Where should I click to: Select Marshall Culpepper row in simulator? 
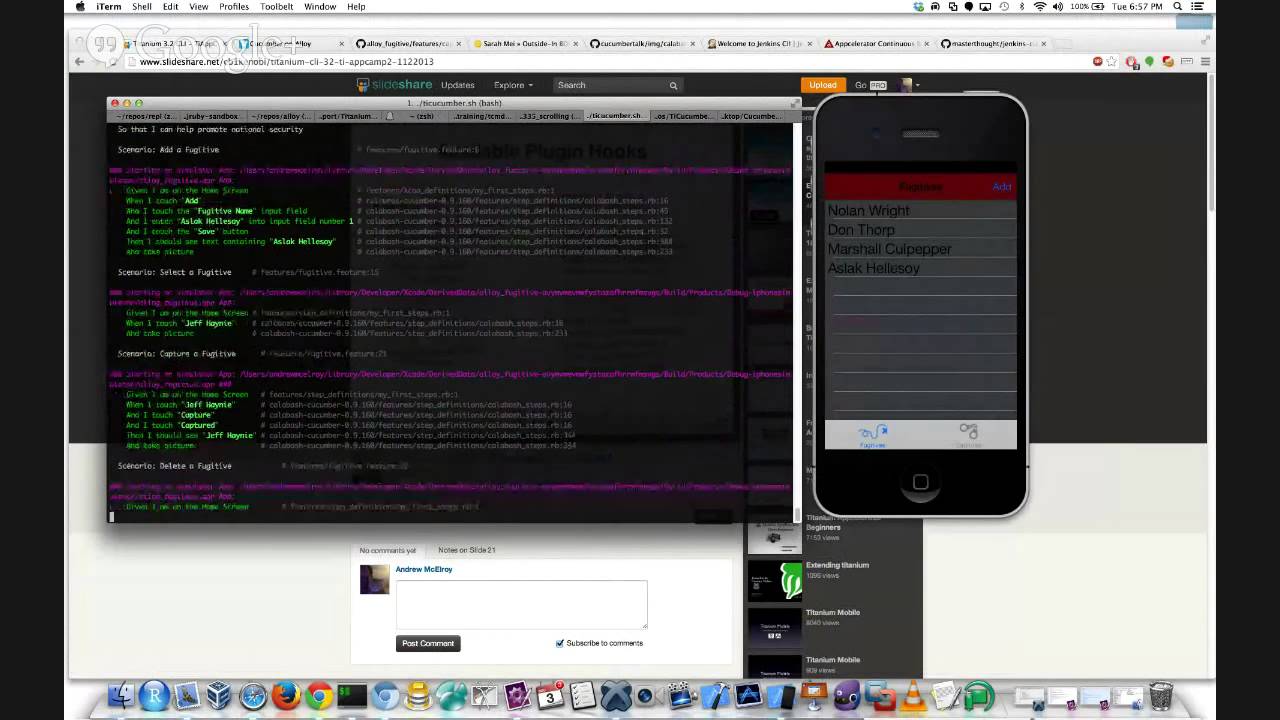920,249
